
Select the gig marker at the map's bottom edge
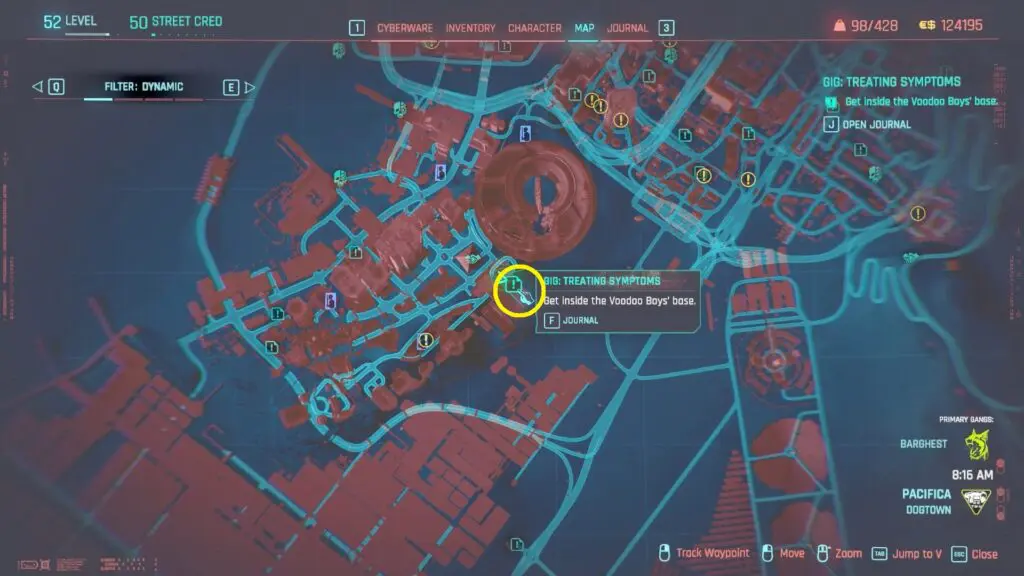[517, 545]
